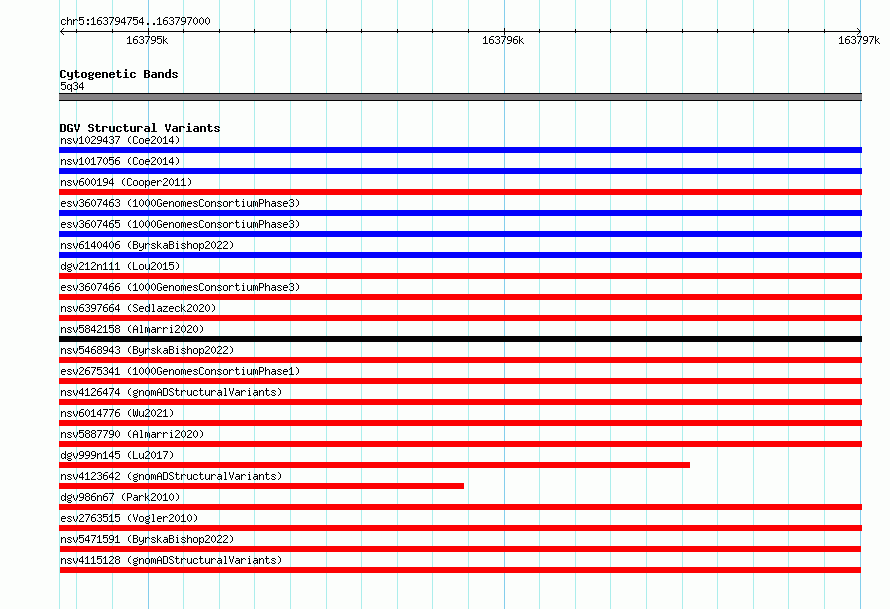Image resolution: width=890 pixels, height=609 pixels.
Task: Click the nsv4126474 (gnomADStructuralVariants) label
Action: click(171, 392)
